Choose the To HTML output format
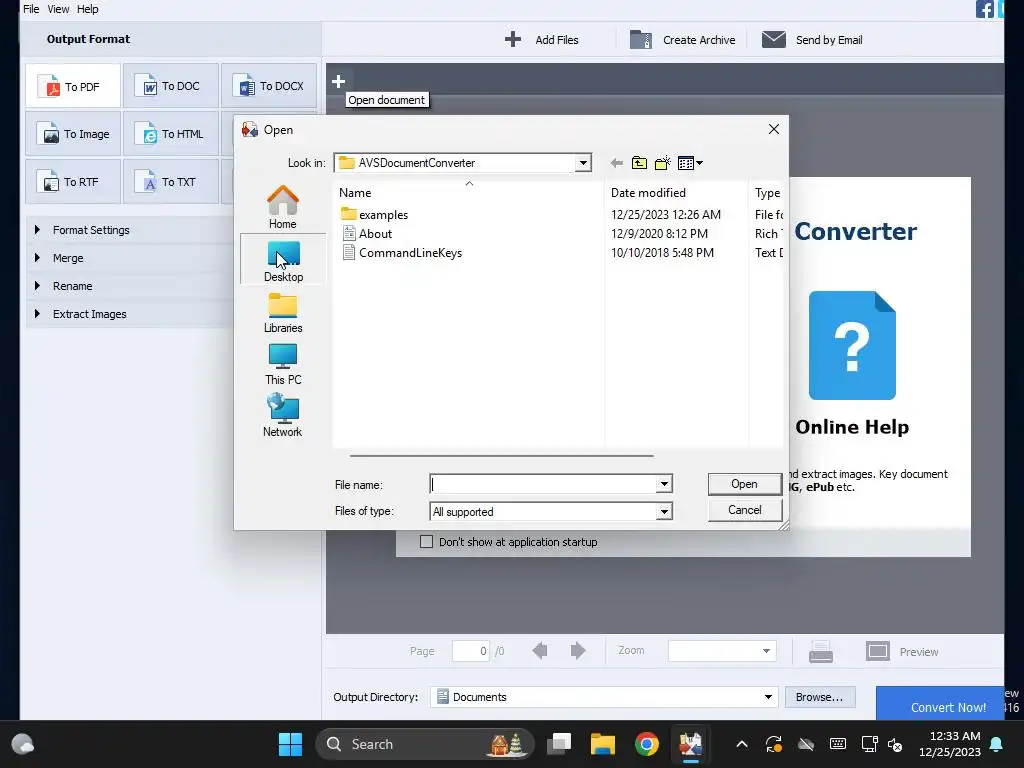Image resolution: width=1024 pixels, height=768 pixels. click(x=170, y=134)
